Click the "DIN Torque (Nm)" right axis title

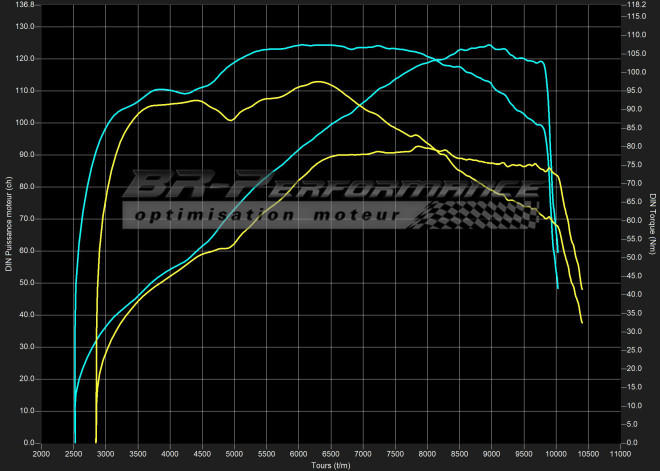pos(652,223)
